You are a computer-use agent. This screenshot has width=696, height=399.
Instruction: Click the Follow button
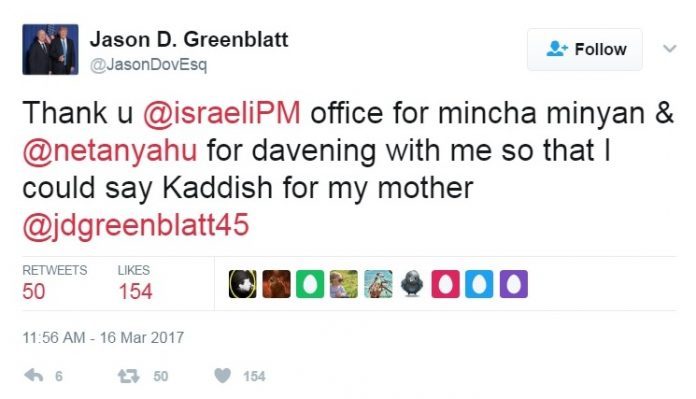coord(585,49)
